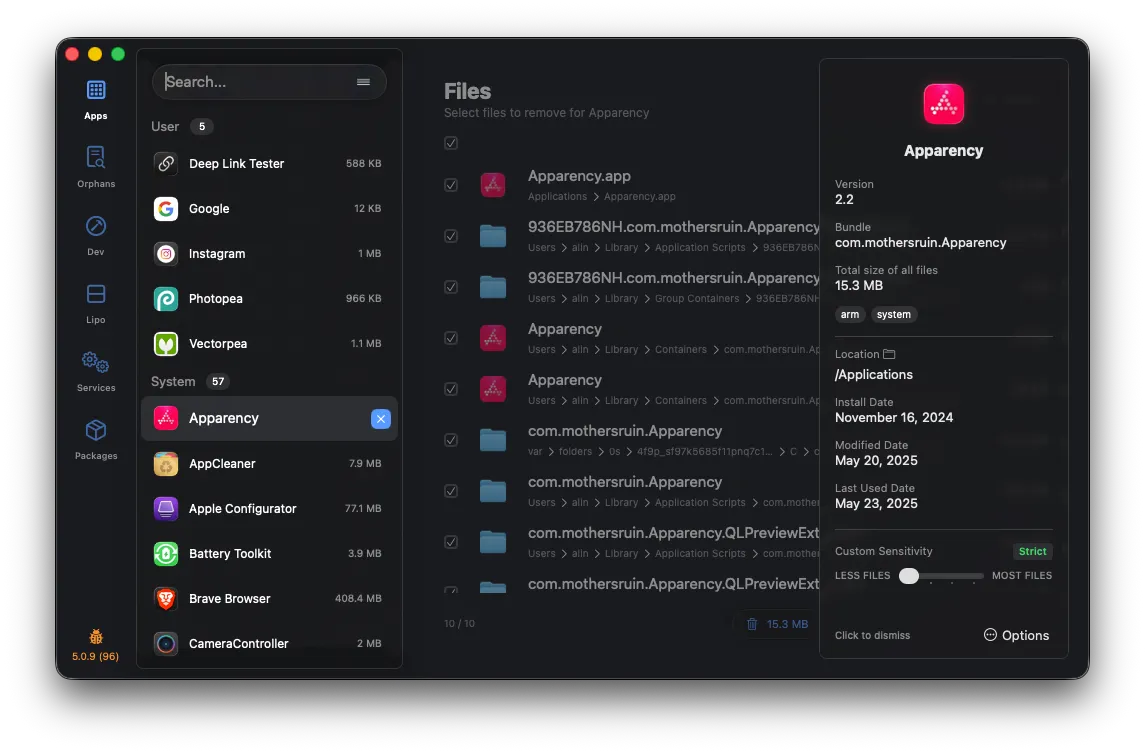Click the Photopea app icon
The image size is (1145, 753).
pos(166,299)
